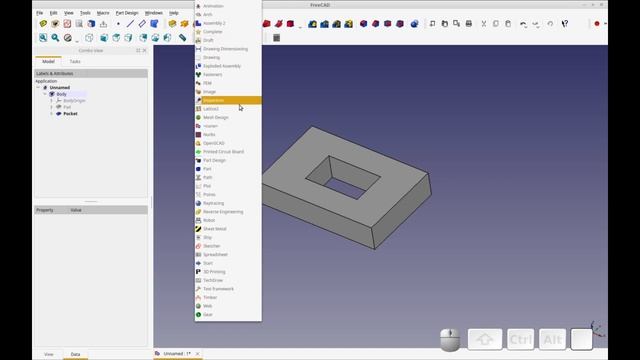The width and height of the screenshot is (640, 360).
Task: Click the datum plane tool icon
Action: [142, 24]
